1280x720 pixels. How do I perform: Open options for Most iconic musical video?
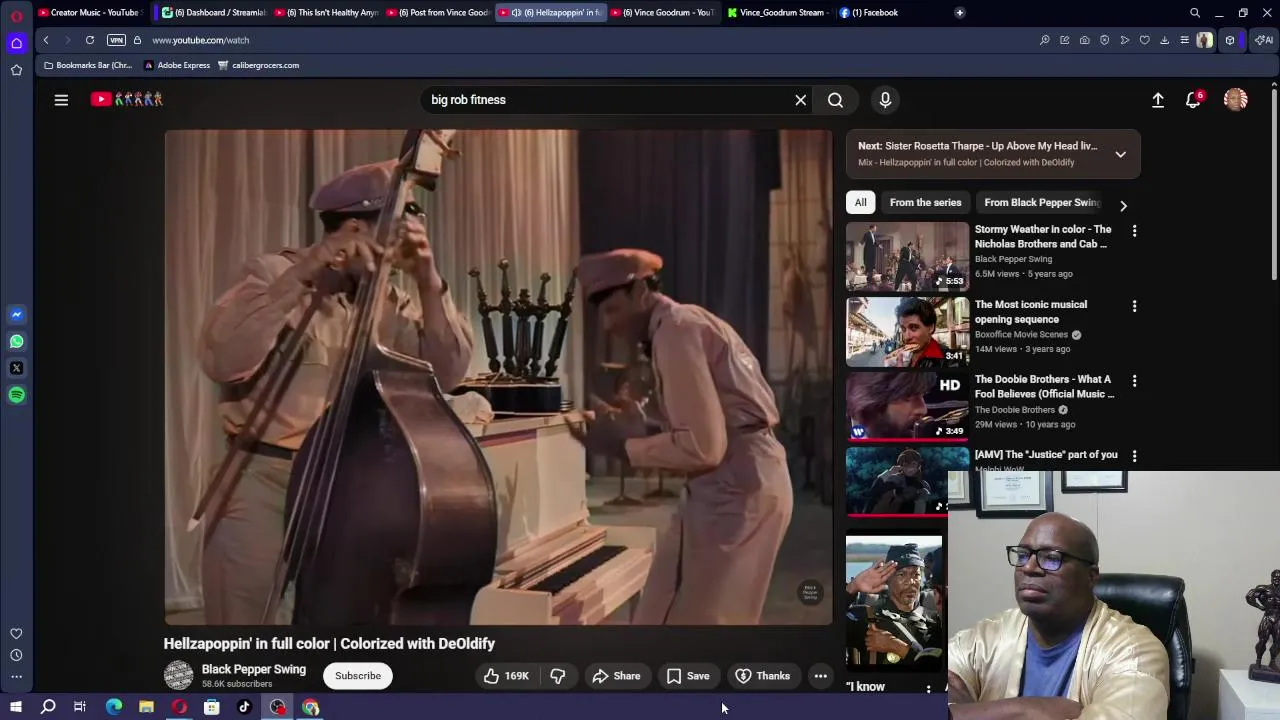(x=1134, y=306)
